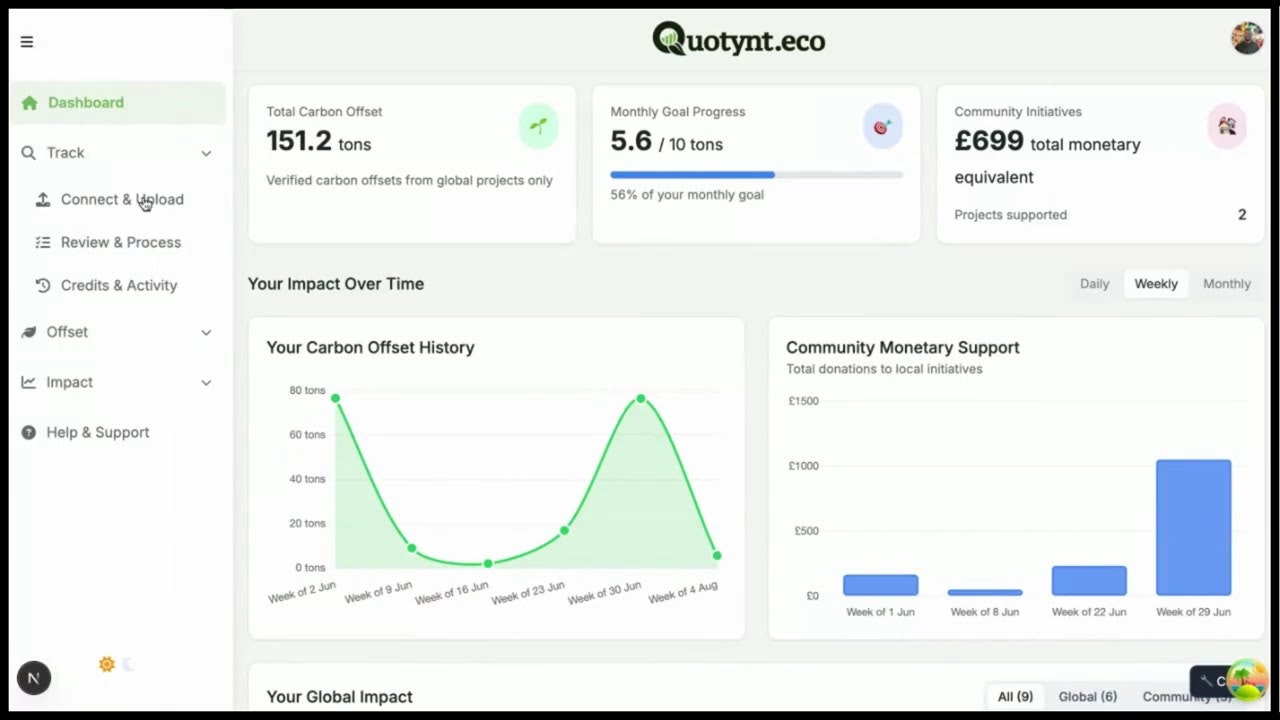Click the Week of 29 Jun bar
Image resolution: width=1280 pixels, height=720 pixels.
tap(1193, 528)
